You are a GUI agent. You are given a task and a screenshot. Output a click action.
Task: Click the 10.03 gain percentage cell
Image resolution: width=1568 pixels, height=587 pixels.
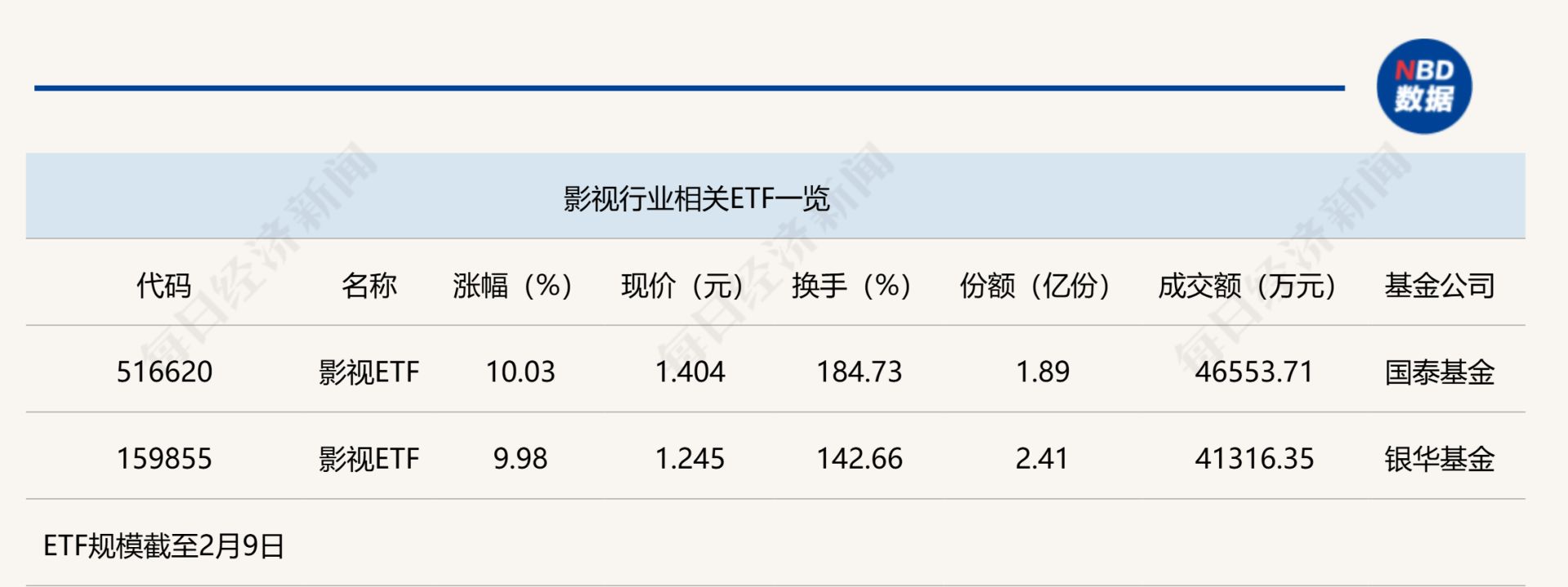click(520, 372)
